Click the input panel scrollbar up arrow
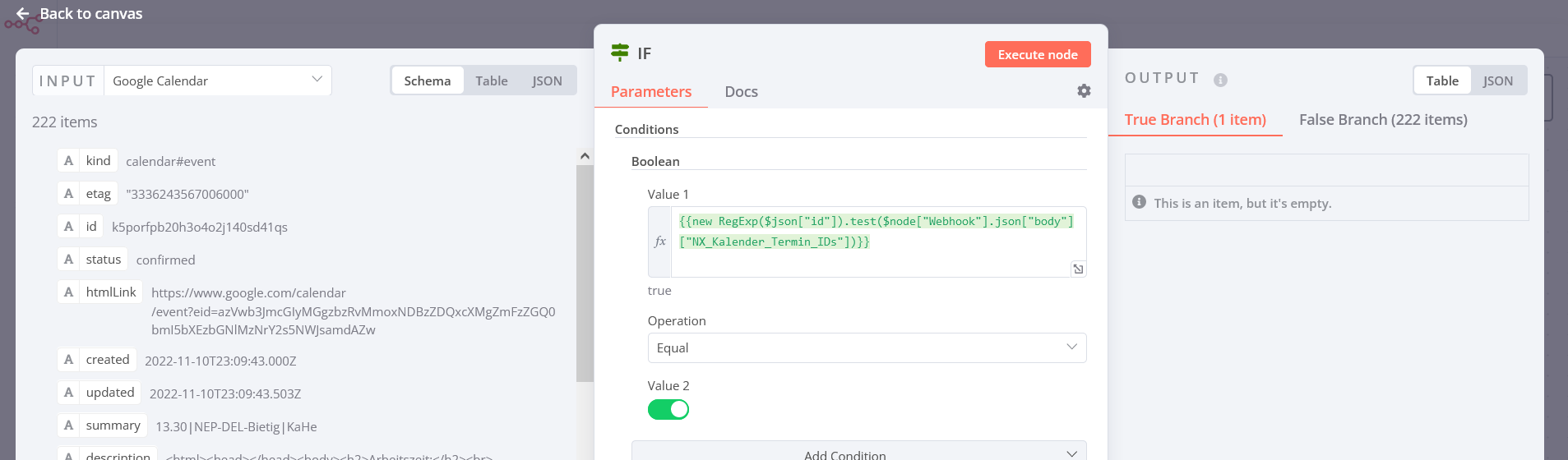Image resolution: width=1568 pixels, height=460 pixels. tap(585, 156)
